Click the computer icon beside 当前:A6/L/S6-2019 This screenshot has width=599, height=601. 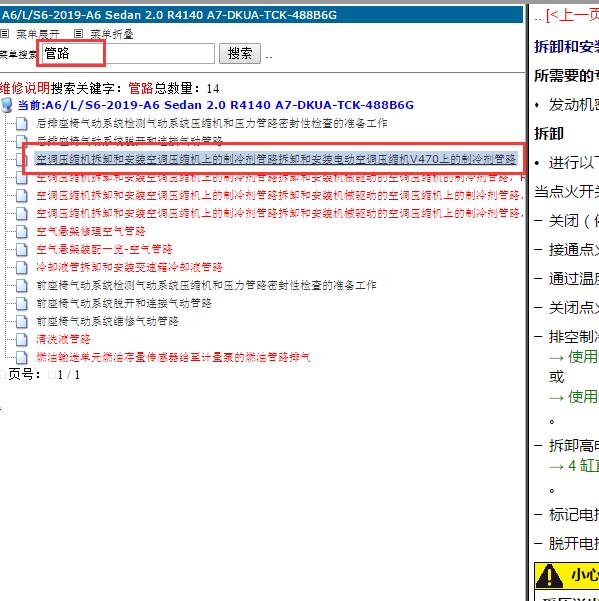[7, 105]
